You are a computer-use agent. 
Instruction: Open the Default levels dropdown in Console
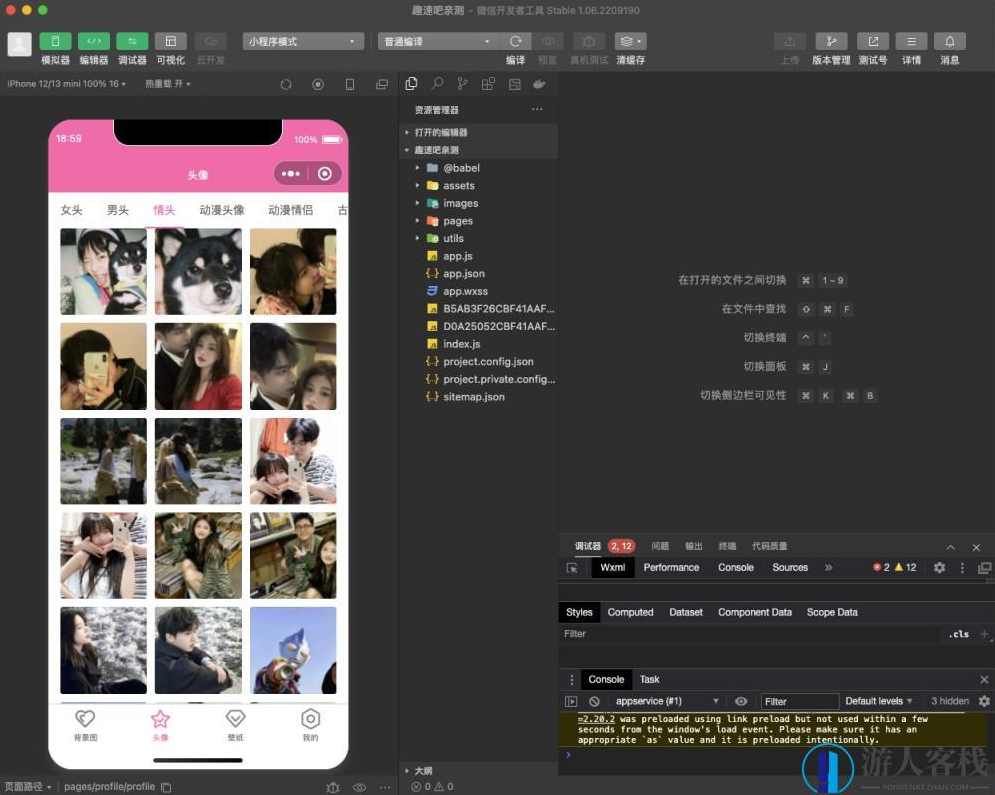(x=878, y=701)
